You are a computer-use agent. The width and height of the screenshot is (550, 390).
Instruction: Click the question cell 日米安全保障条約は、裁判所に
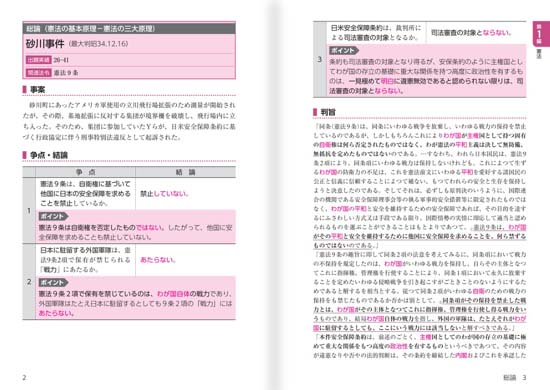pyautogui.click(x=376, y=33)
